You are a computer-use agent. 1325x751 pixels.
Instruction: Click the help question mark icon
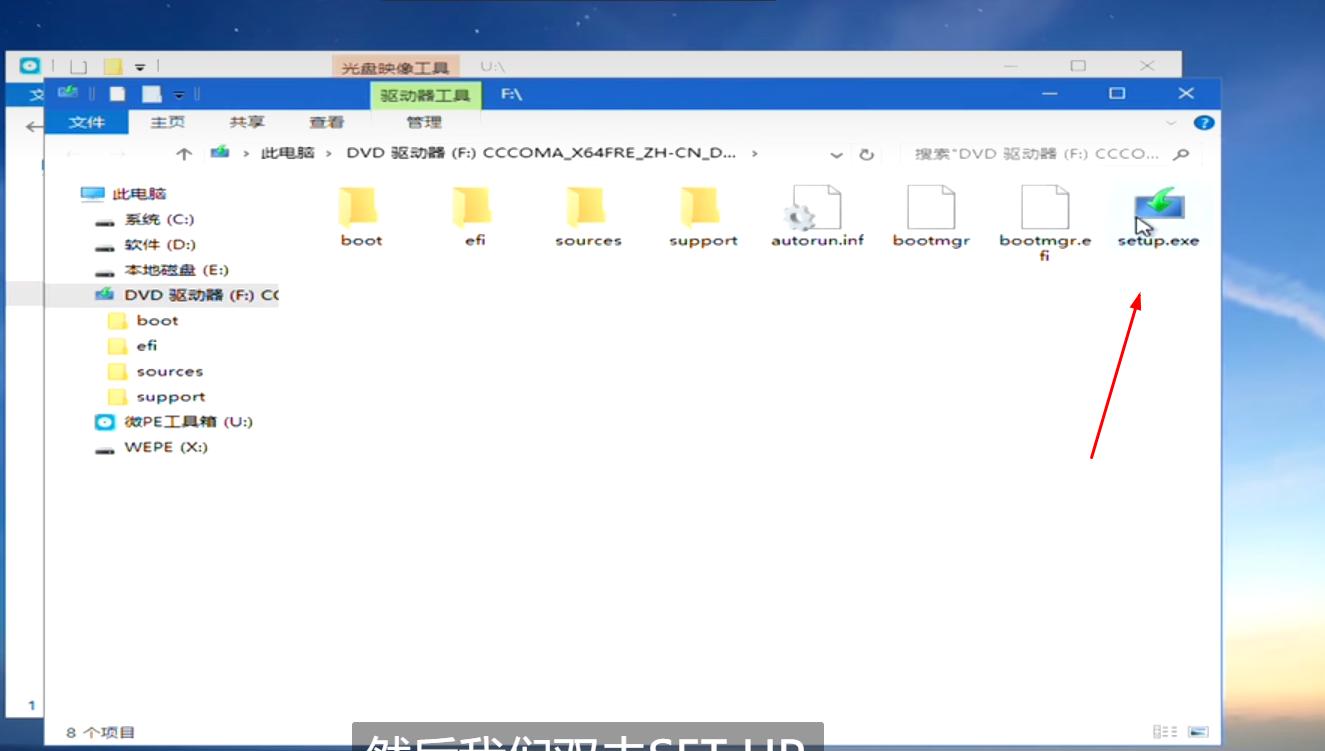(1205, 122)
